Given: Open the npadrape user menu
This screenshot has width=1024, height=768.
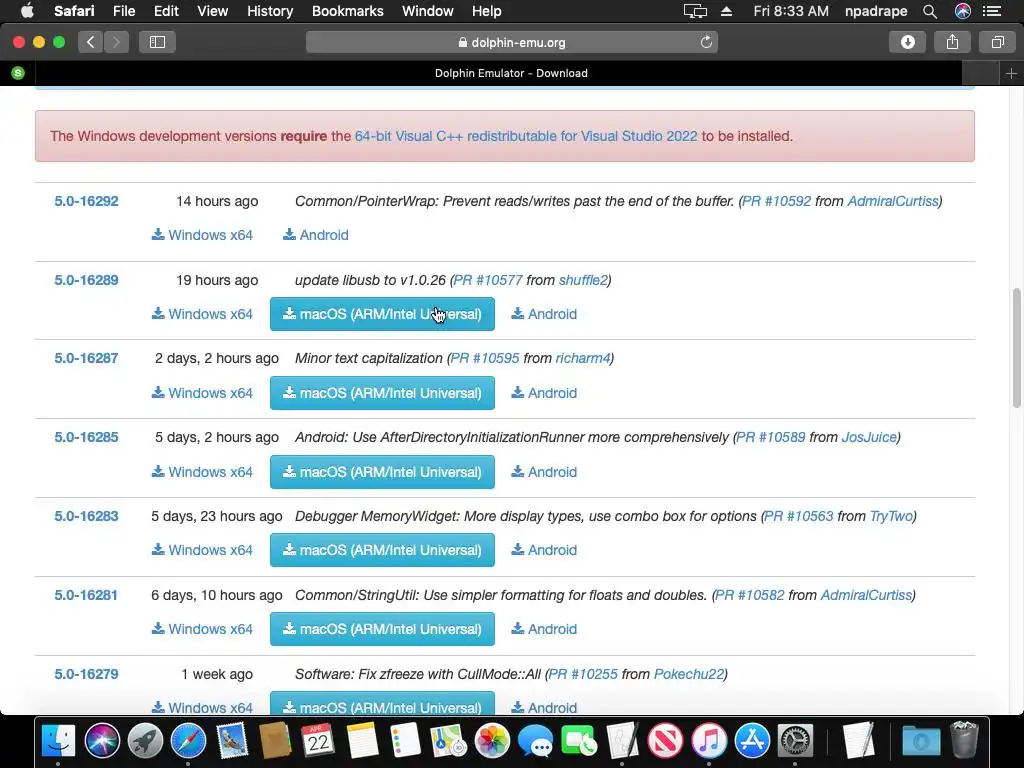Looking at the screenshot, I should click(876, 11).
